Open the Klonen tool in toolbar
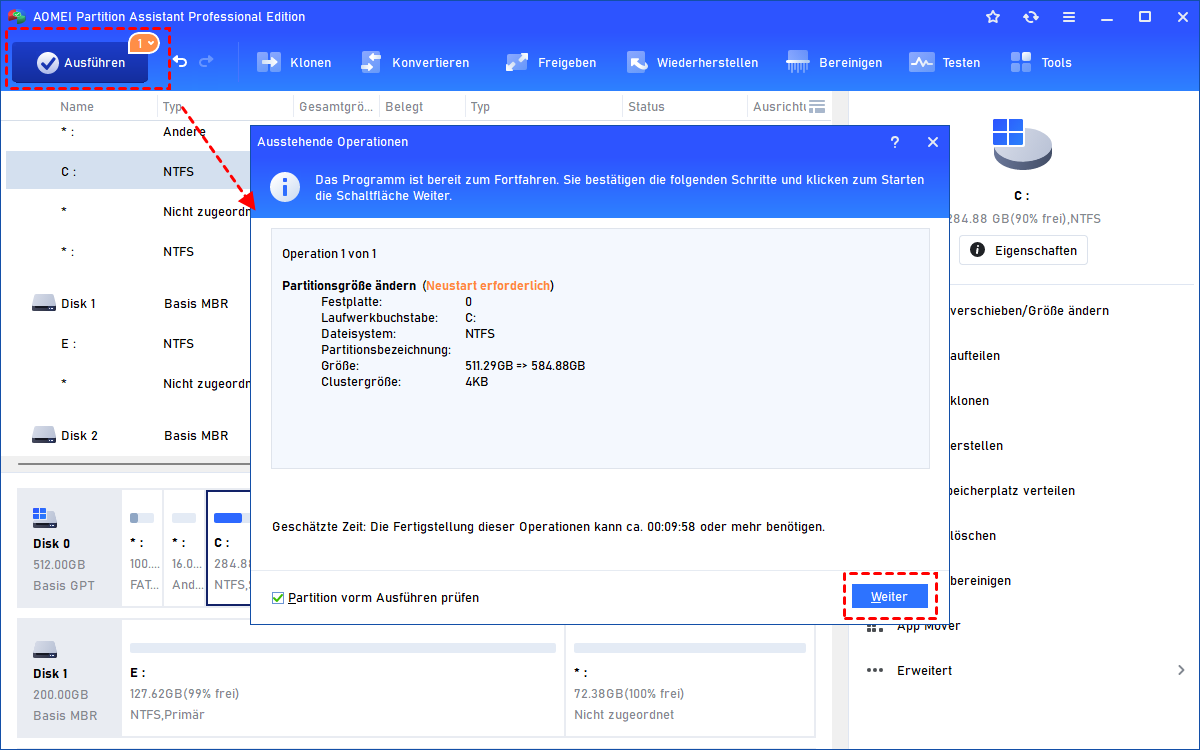 tap(295, 62)
